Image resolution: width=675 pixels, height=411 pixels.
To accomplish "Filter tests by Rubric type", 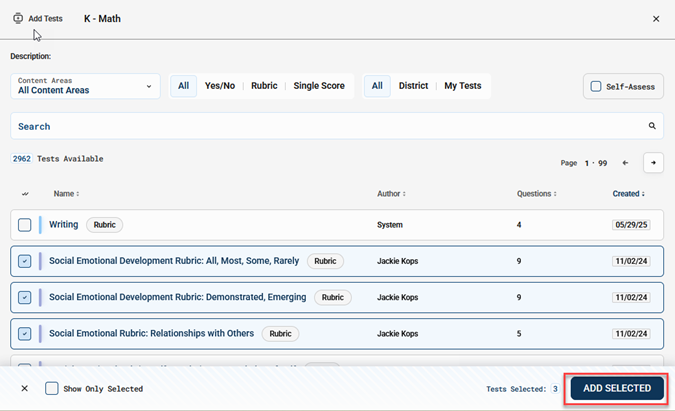I will (264, 86).
